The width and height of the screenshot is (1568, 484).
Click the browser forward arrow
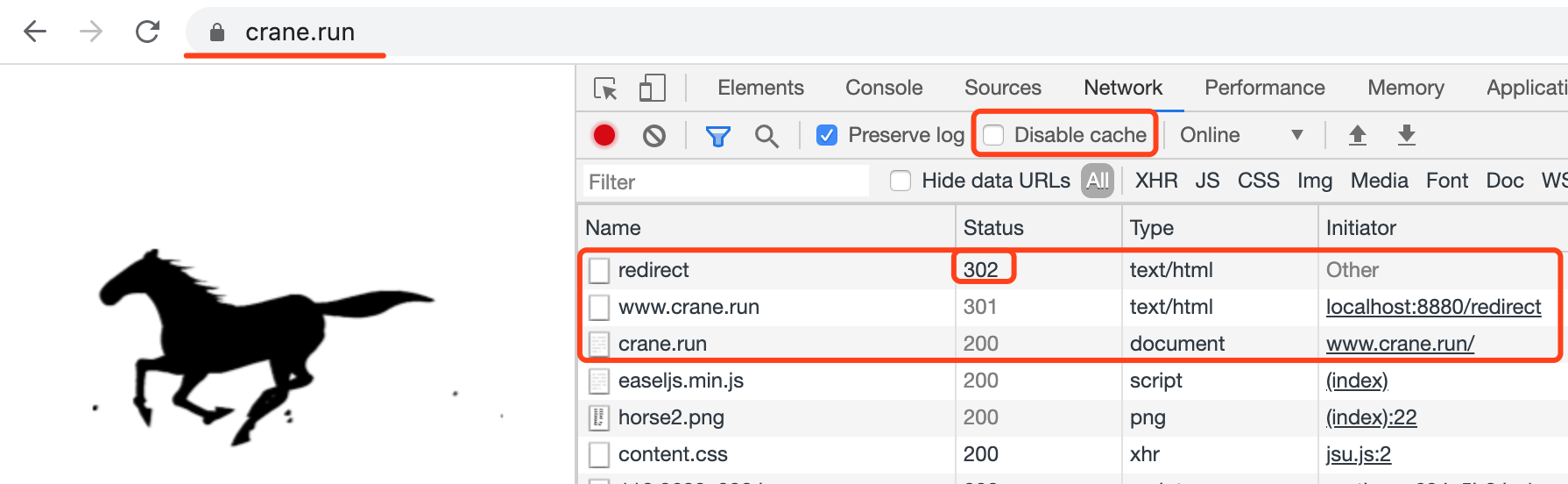pos(91,32)
